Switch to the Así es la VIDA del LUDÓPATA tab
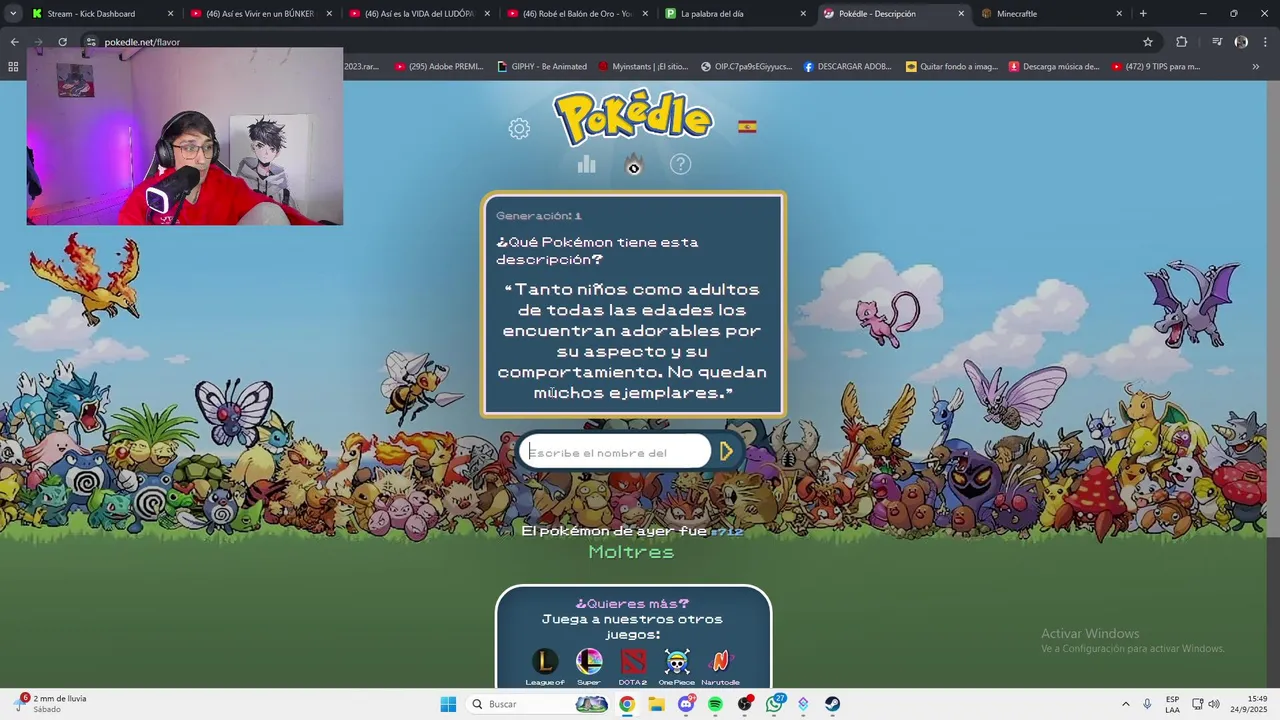Image resolution: width=1280 pixels, height=720 pixels. coord(418,14)
